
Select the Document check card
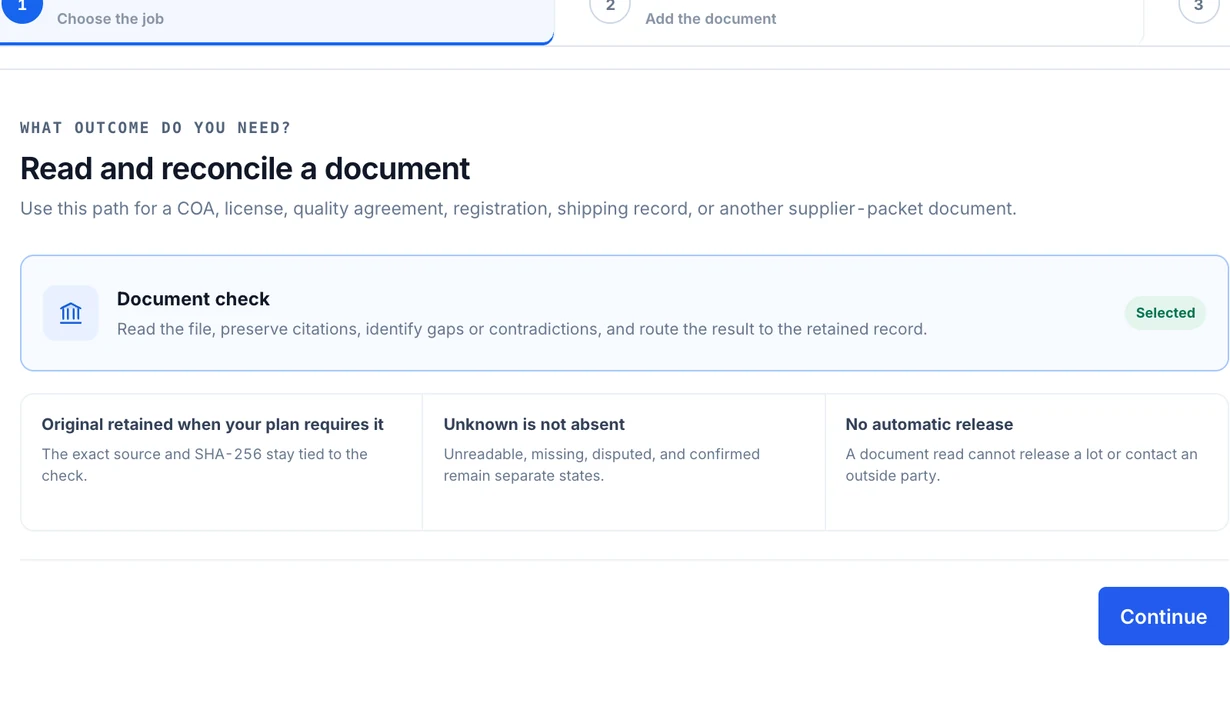[x=624, y=313]
